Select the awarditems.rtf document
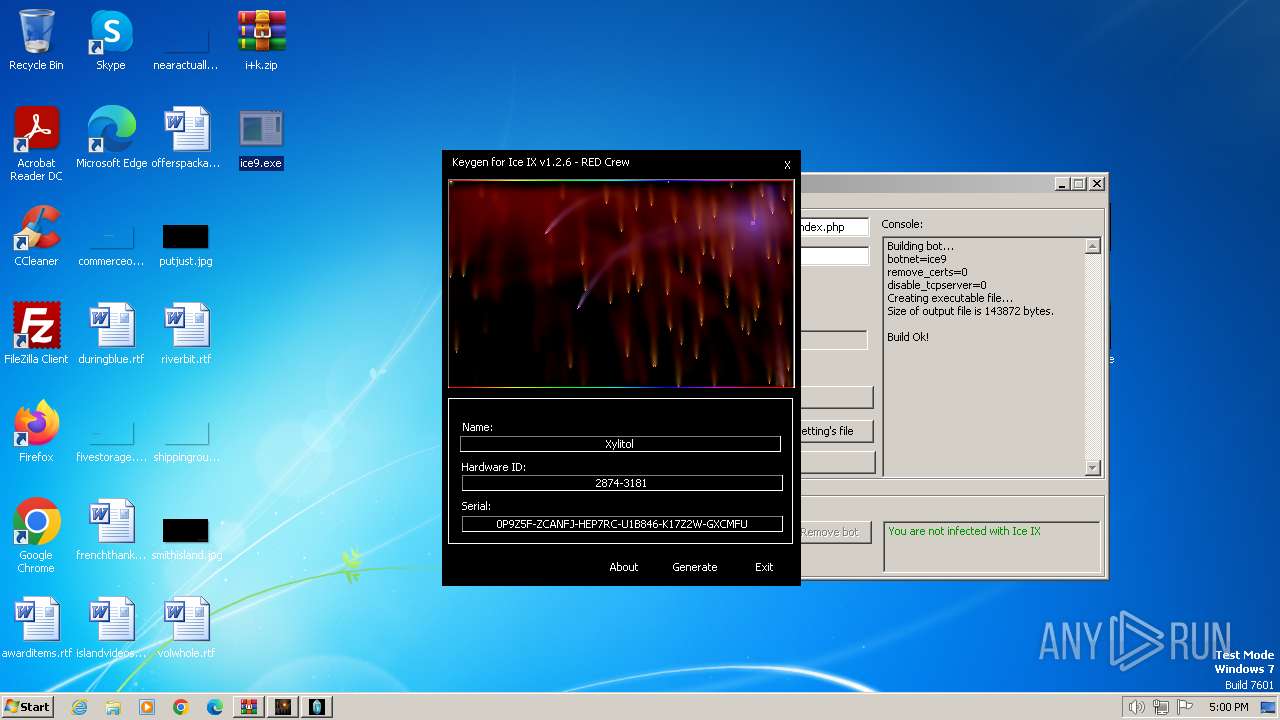This screenshot has width=1280, height=720. (x=36, y=627)
